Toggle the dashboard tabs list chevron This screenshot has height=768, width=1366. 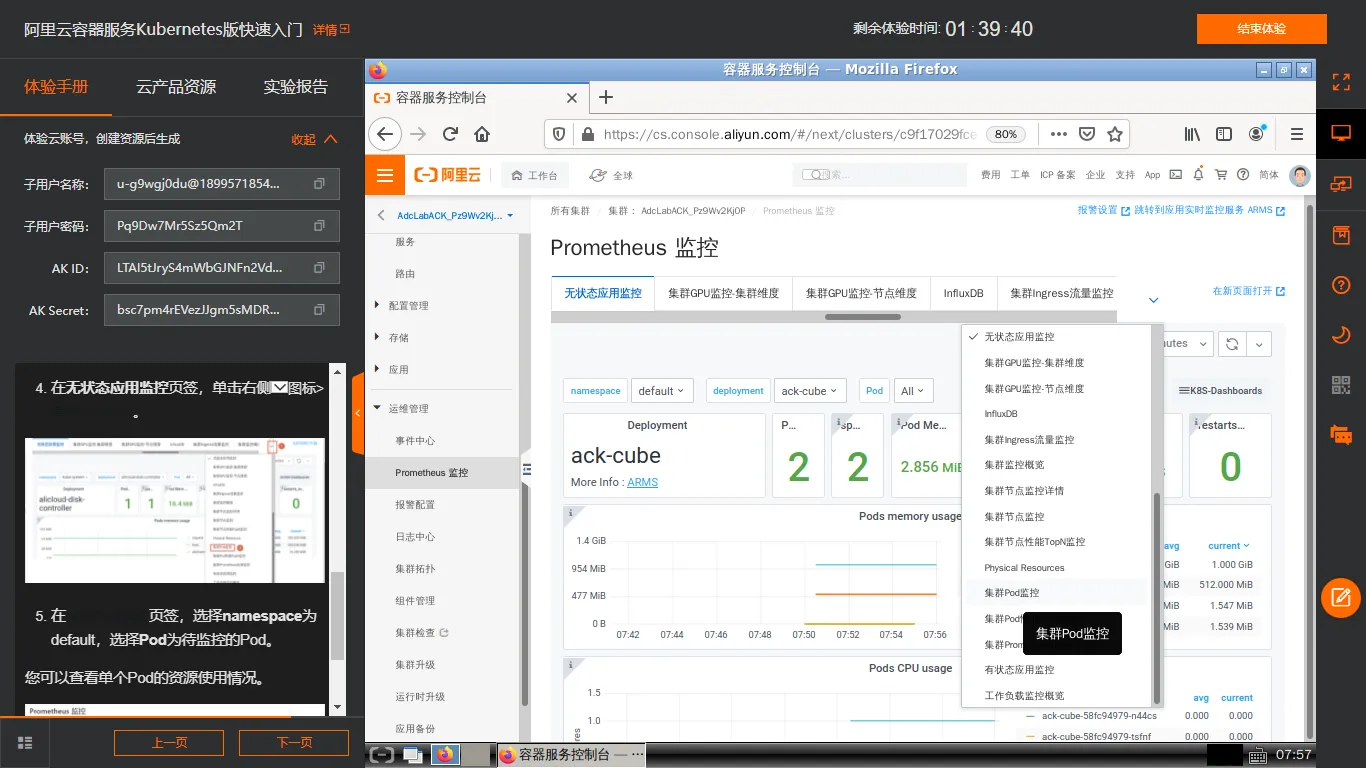pyautogui.click(x=1153, y=300)
